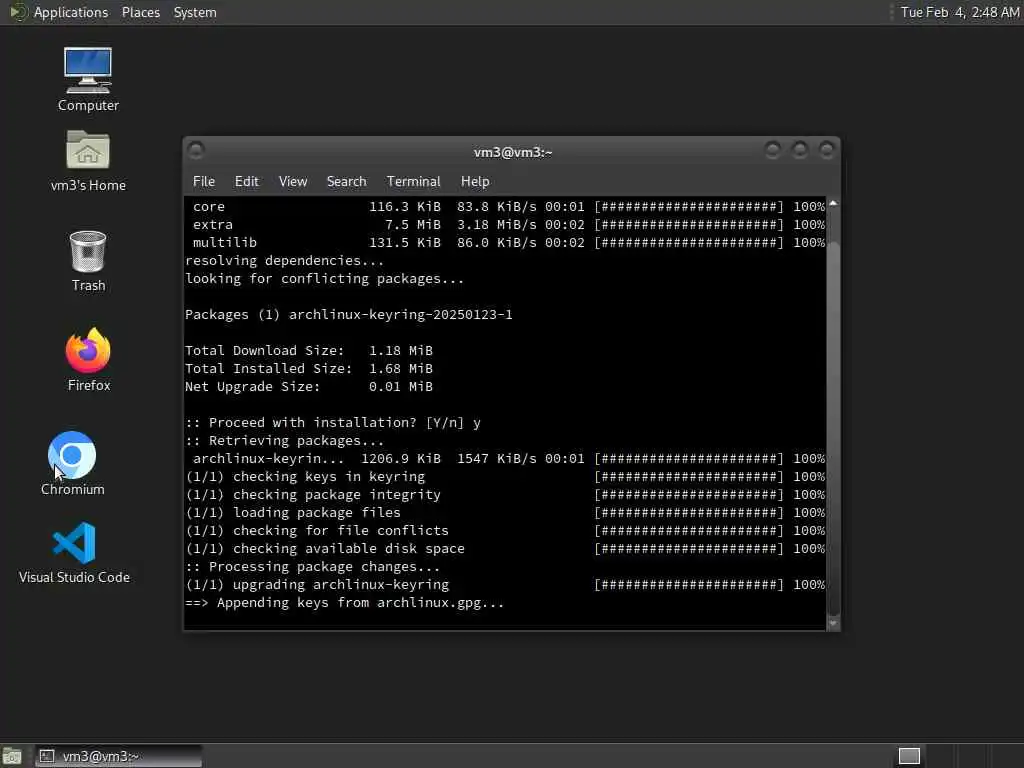Click the terminal window menu button at title bar left

195,151
